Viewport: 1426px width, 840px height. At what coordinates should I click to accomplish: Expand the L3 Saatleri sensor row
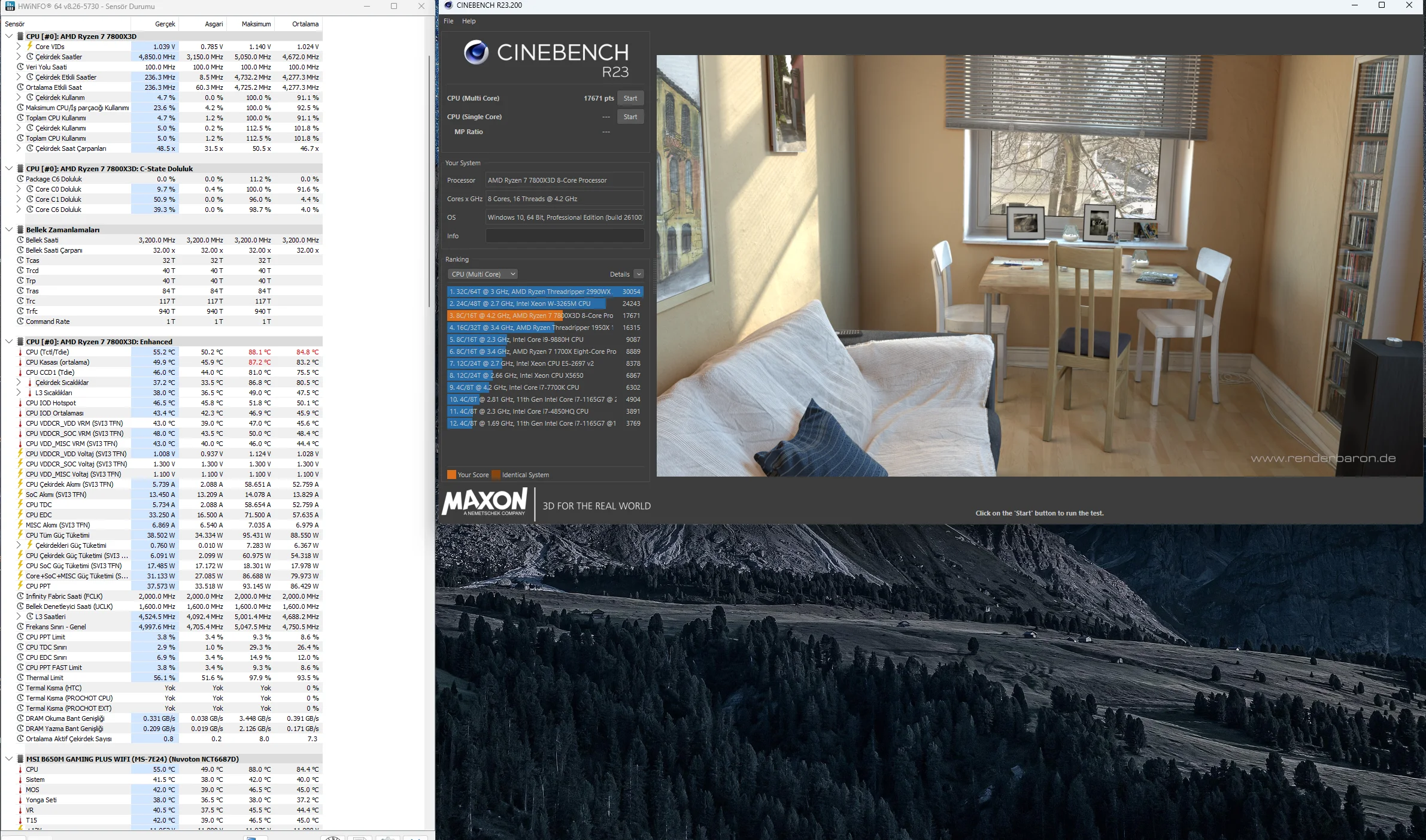click(19, 616)
